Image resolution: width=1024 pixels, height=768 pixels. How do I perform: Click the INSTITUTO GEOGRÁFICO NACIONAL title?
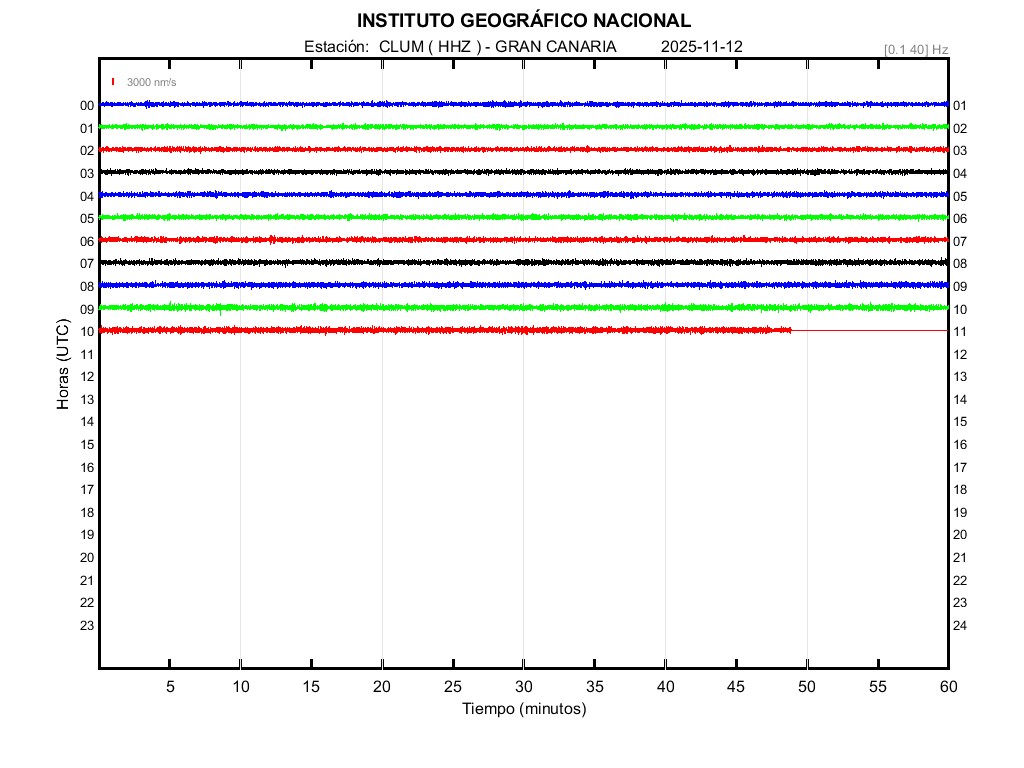point(523,21)
